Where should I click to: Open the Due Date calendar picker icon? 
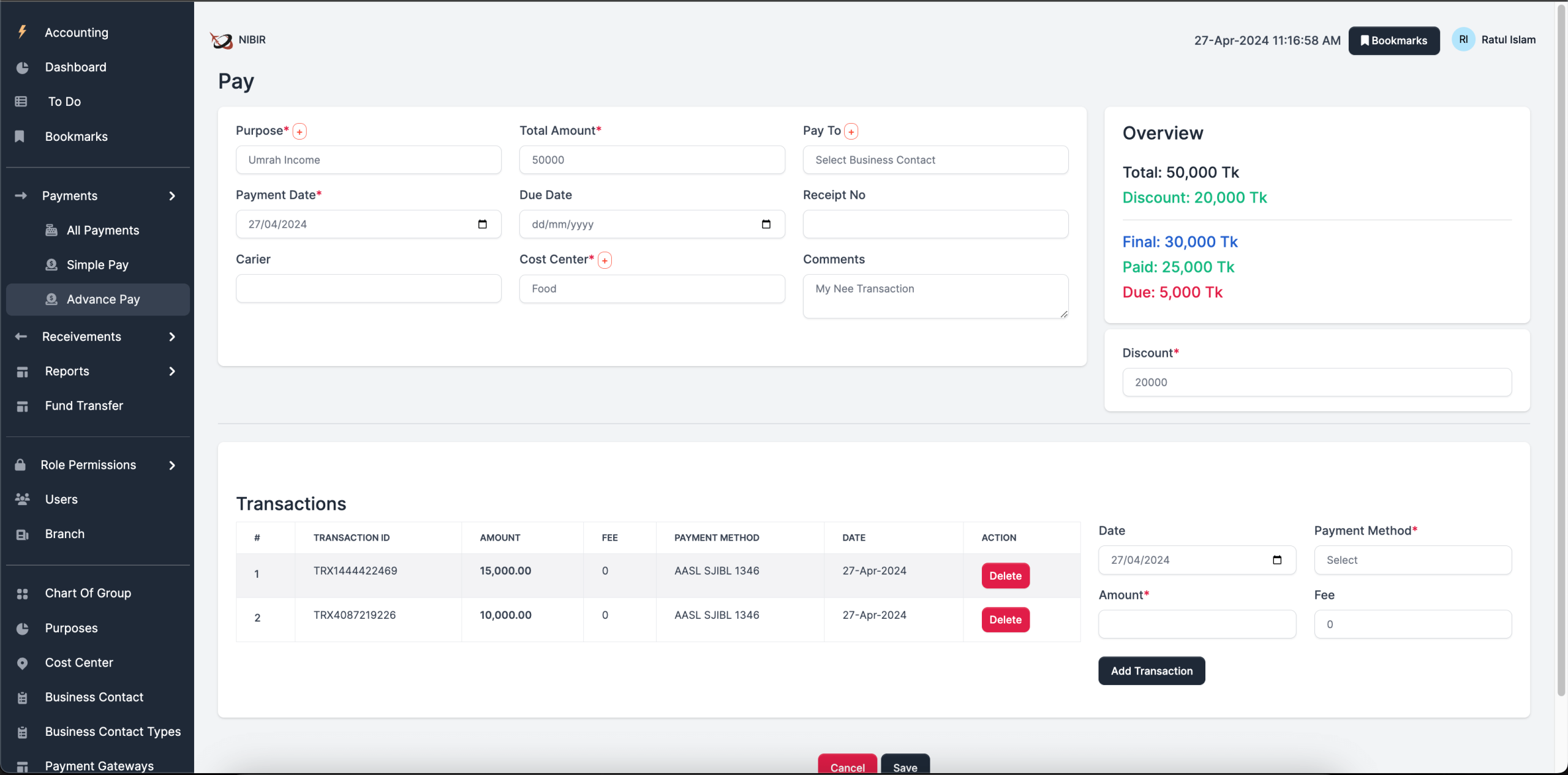pos(766,224)
